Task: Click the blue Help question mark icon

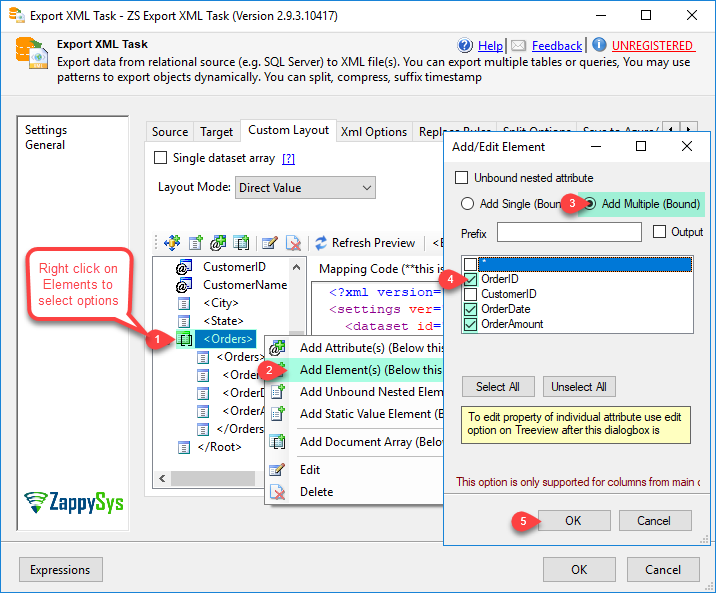Action: click(x=465, y=46)
